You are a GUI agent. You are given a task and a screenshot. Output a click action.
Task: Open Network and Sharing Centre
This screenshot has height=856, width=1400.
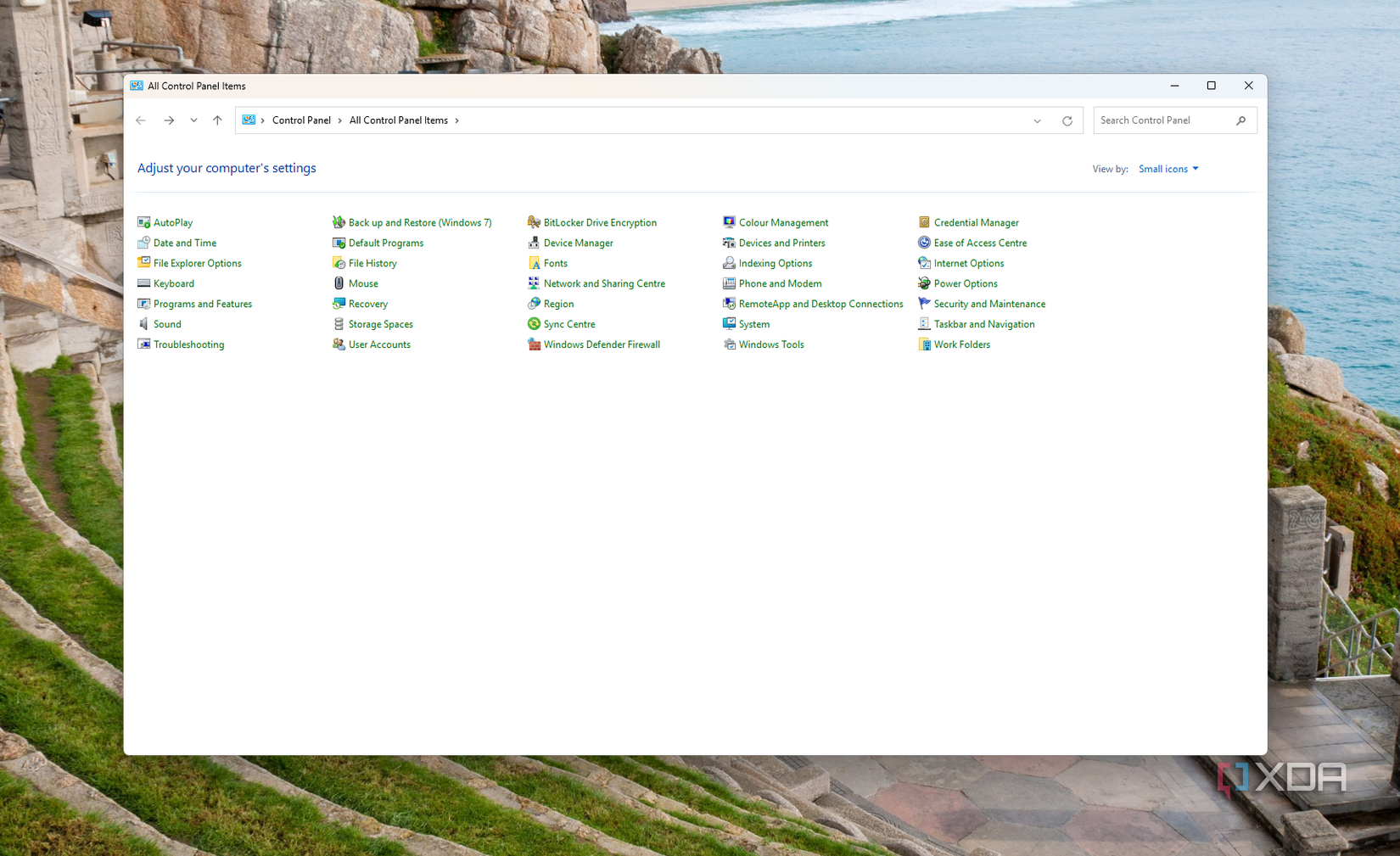[603, 283]
